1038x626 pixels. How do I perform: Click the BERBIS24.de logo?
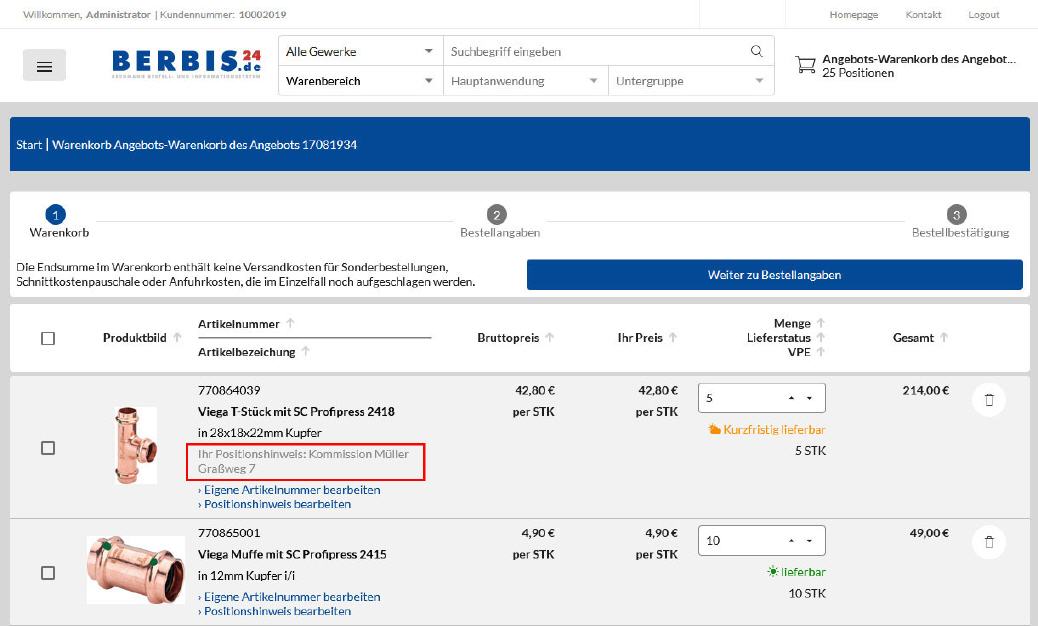point(186,64)
